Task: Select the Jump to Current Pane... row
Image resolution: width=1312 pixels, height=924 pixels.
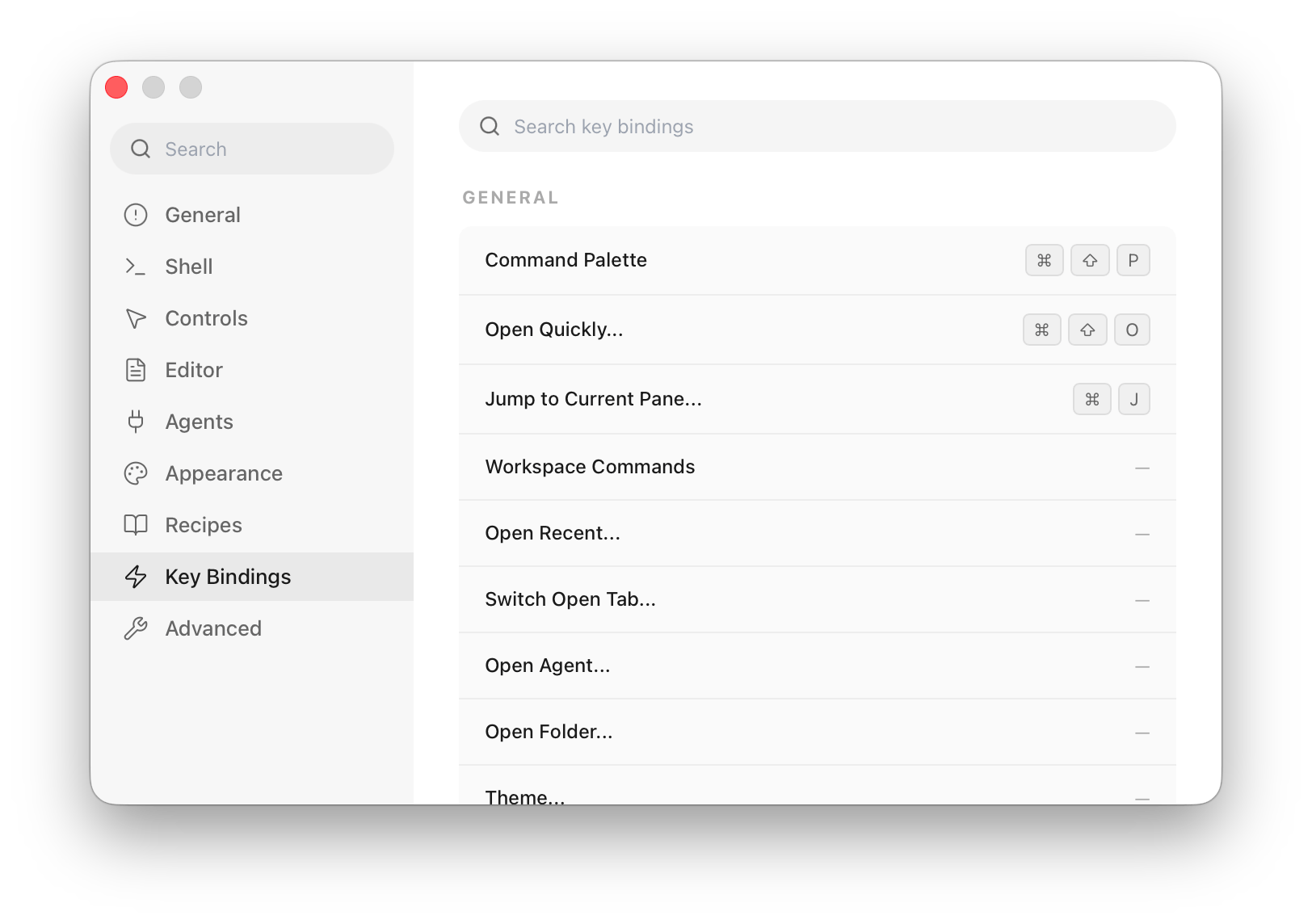Action: tap(818, 399)
